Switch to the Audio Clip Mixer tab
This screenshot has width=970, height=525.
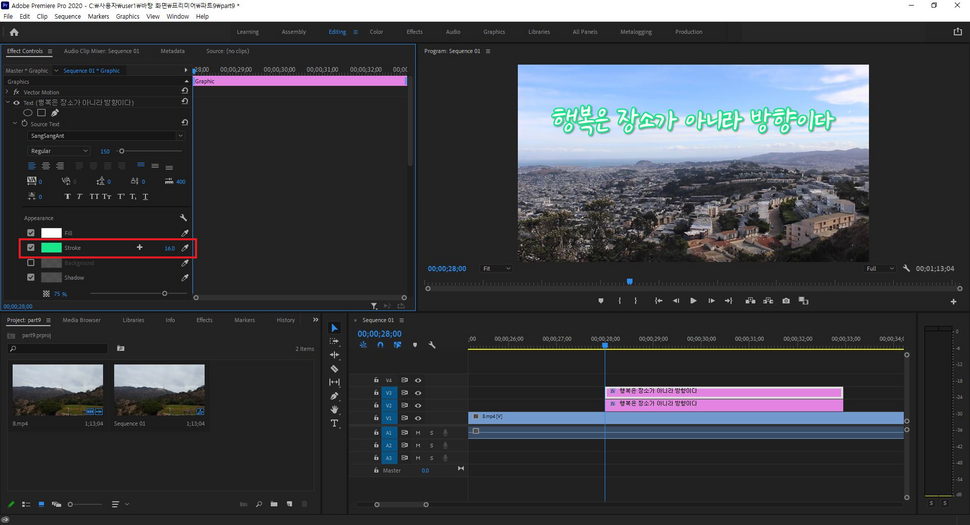[x=101, y=51]
